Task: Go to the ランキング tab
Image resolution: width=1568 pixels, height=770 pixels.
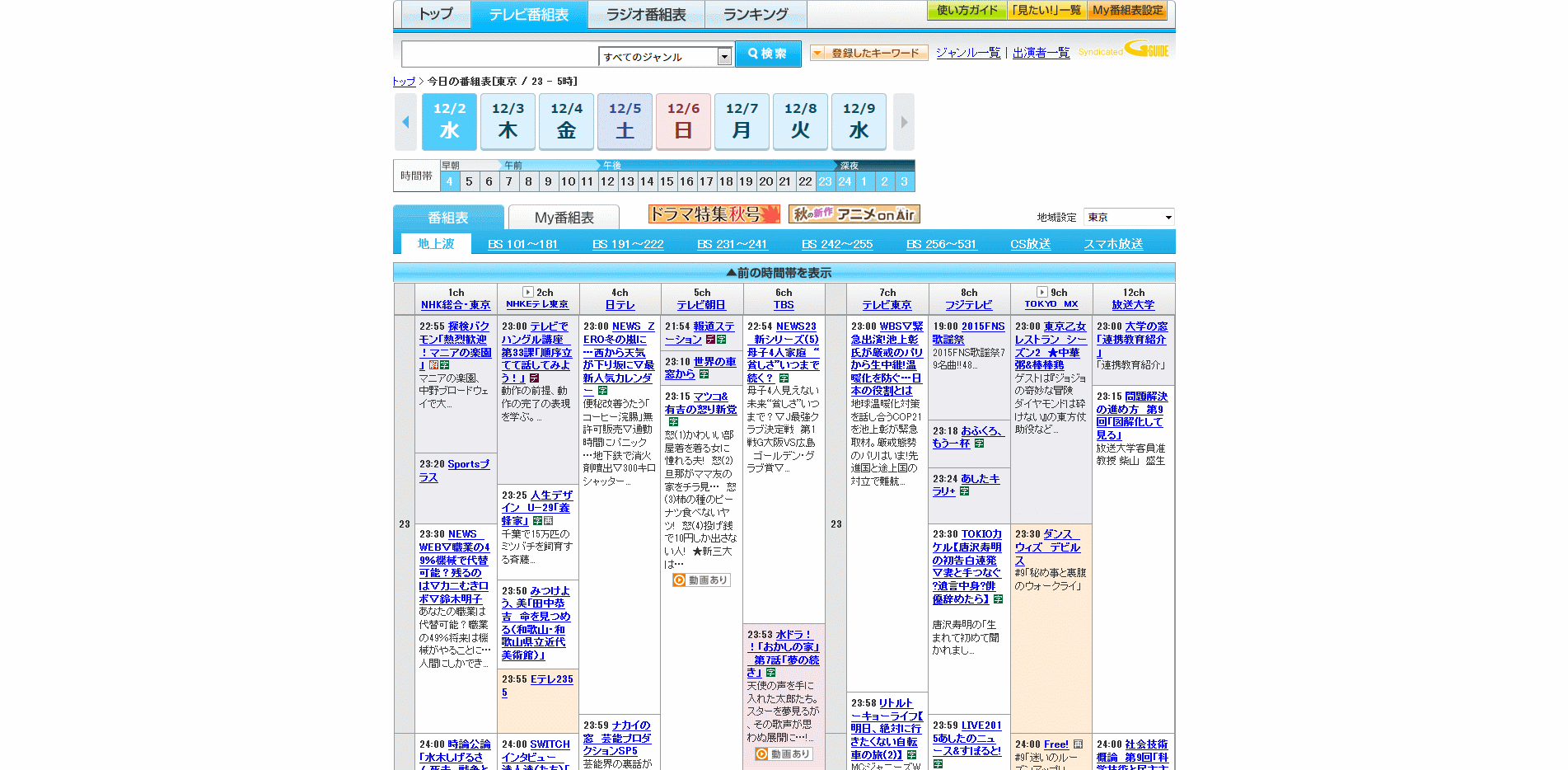Action: click(x=756, y=15)
